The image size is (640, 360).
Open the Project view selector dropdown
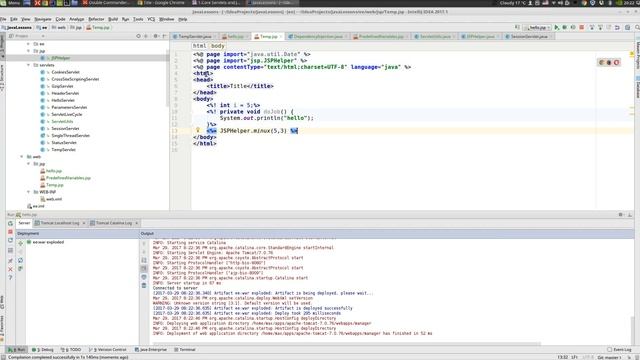point(27,36)
